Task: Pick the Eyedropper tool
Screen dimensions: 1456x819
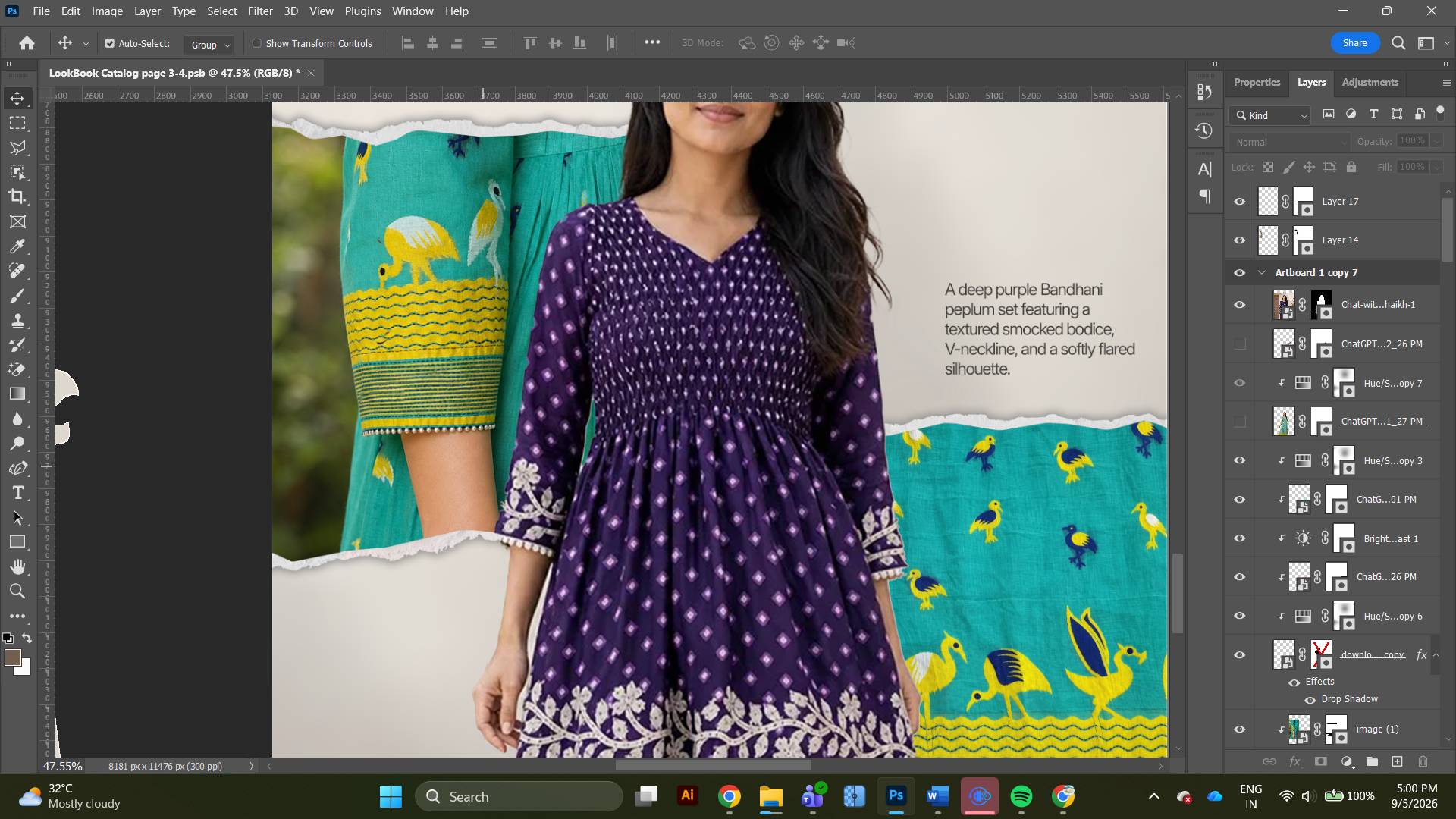Action: click(x=17, y=246)
